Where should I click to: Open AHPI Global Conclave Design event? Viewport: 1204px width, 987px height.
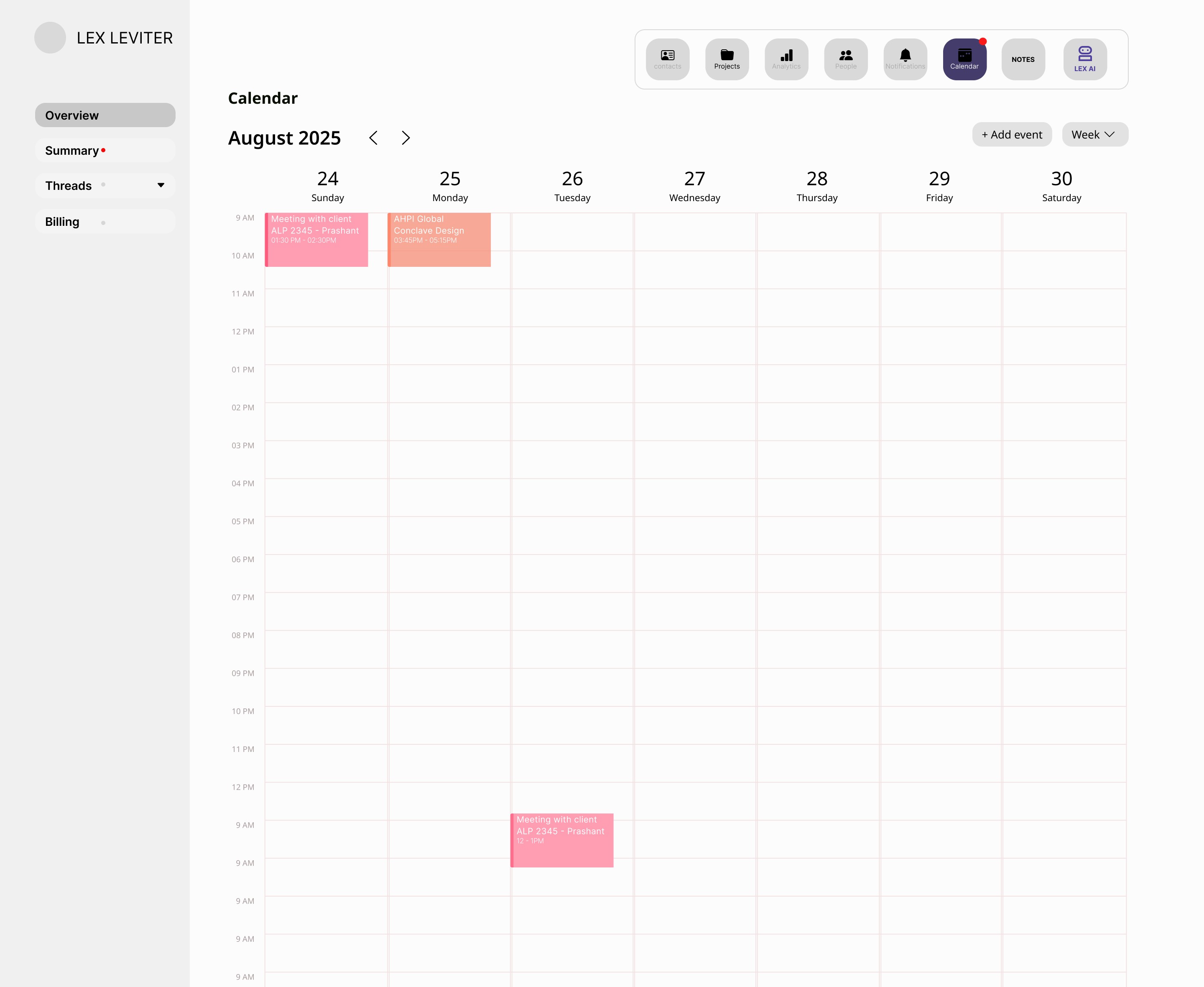[440, 239]
